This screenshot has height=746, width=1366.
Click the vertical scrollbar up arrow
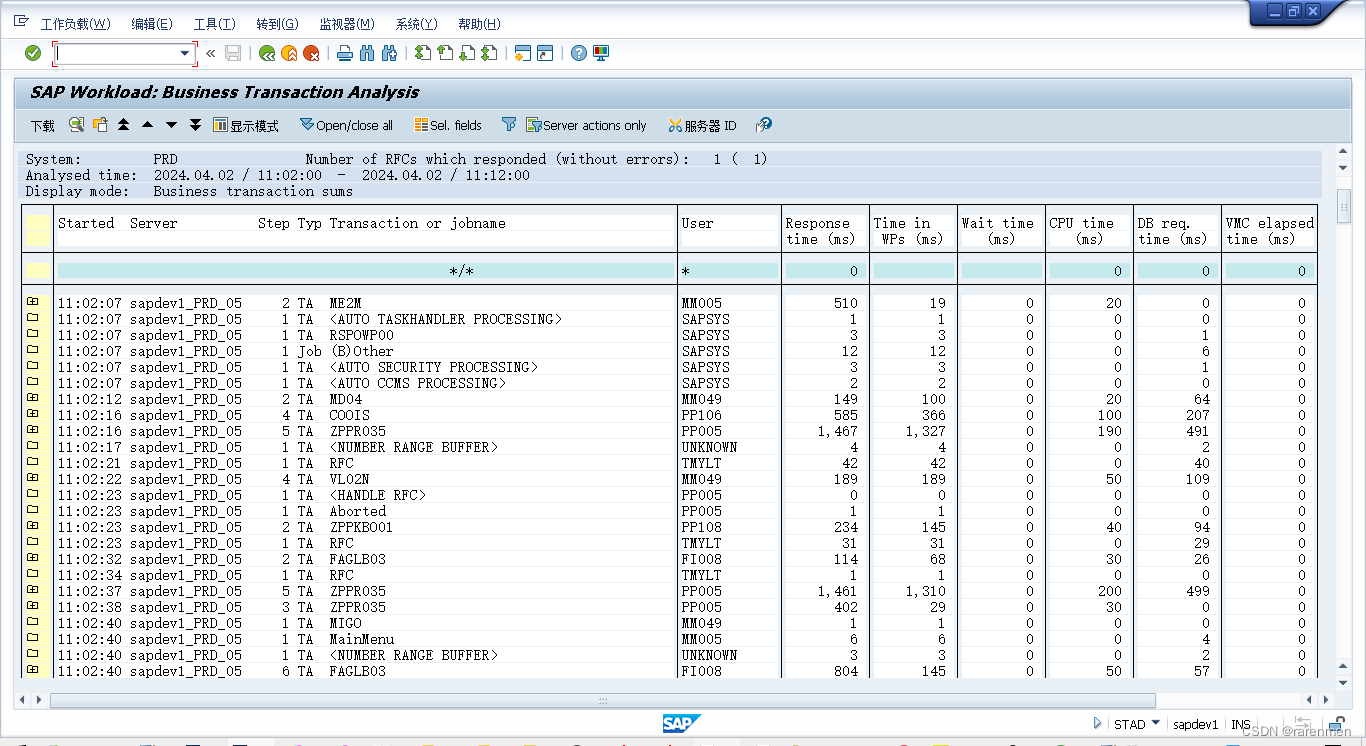pyautogui.click(x=1342, y=153)
